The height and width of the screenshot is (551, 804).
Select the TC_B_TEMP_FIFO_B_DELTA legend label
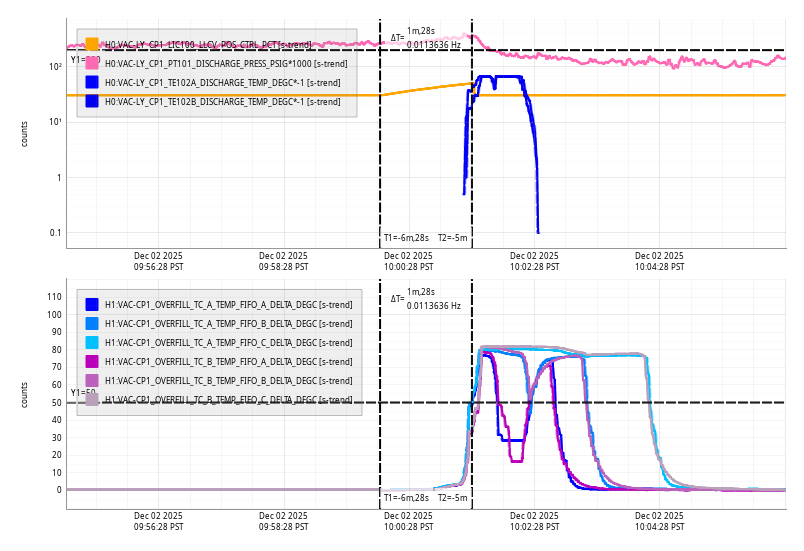coord(228,380)
